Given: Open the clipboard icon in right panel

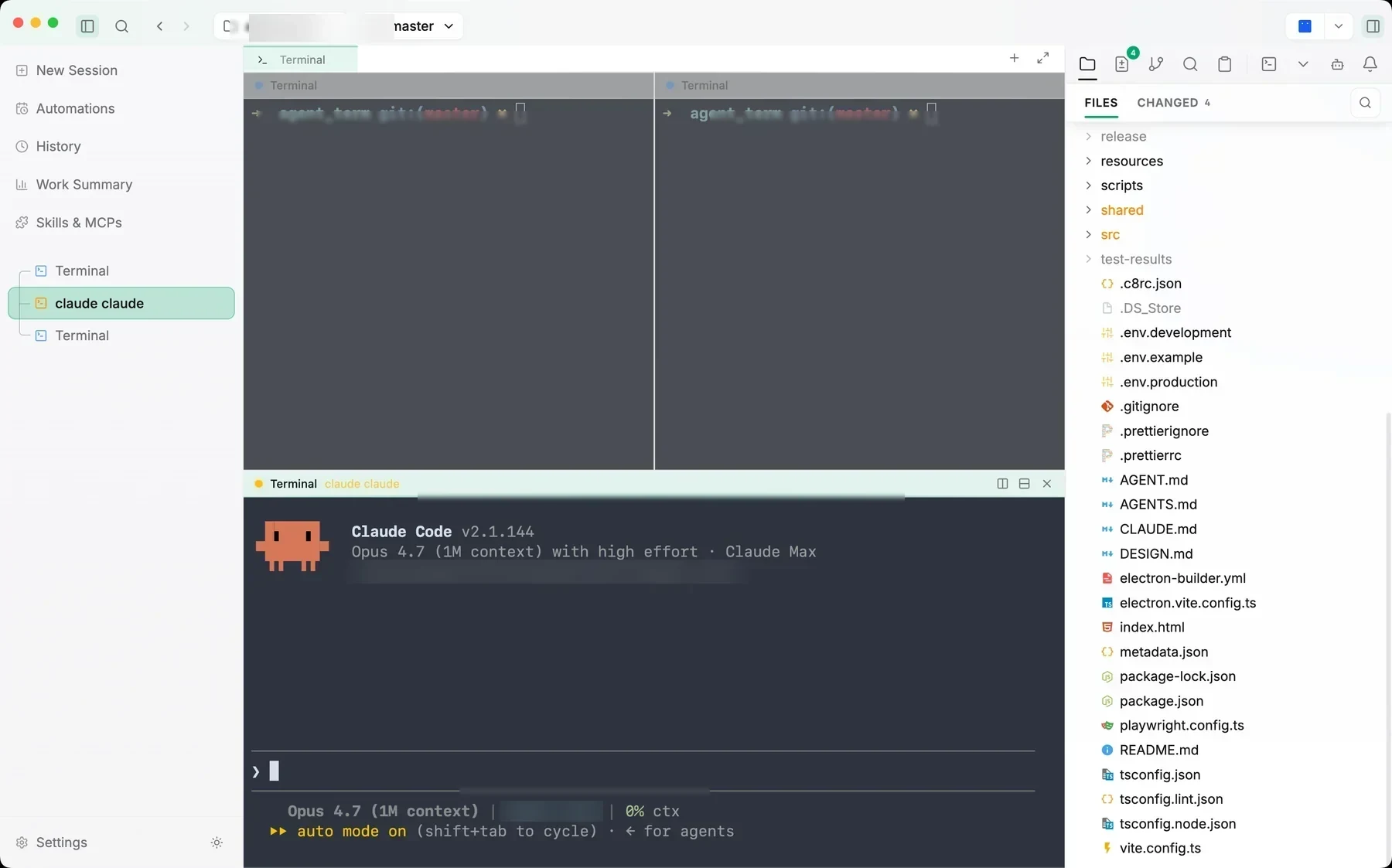Looking at the screenshot, I should [x=1224, y=64].
